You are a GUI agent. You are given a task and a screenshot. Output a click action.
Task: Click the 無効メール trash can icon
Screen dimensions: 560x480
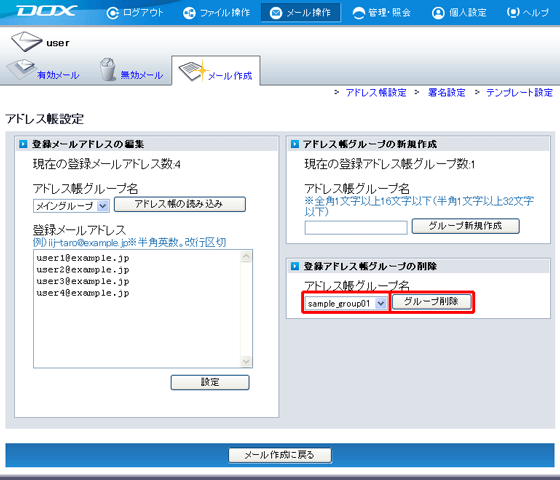tap(108, 69)
